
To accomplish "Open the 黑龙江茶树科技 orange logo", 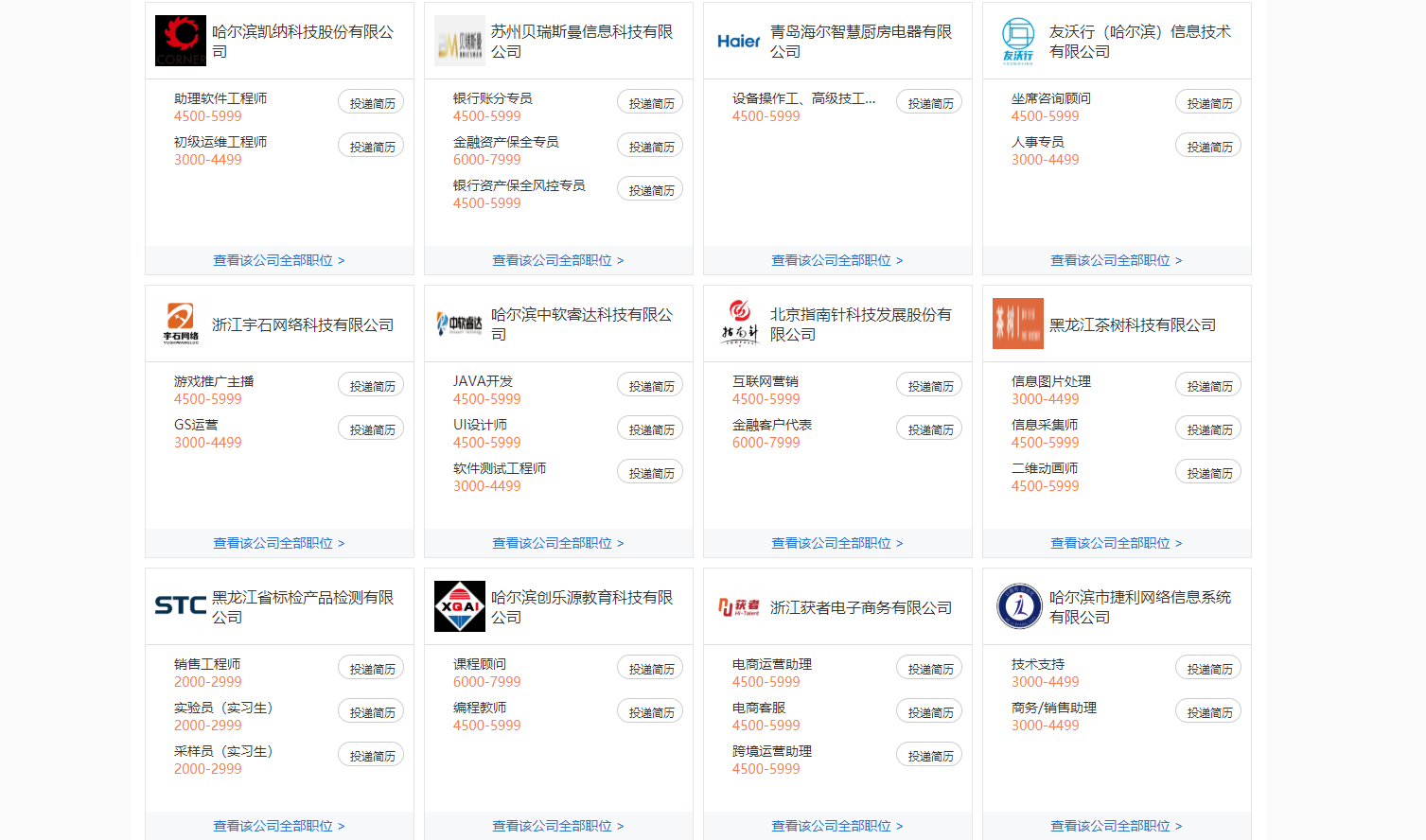I will 1018,324.
